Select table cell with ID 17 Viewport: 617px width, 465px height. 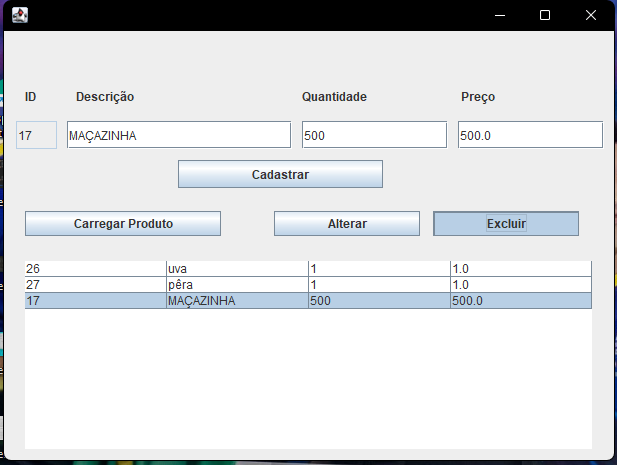[x=96, y=301]
